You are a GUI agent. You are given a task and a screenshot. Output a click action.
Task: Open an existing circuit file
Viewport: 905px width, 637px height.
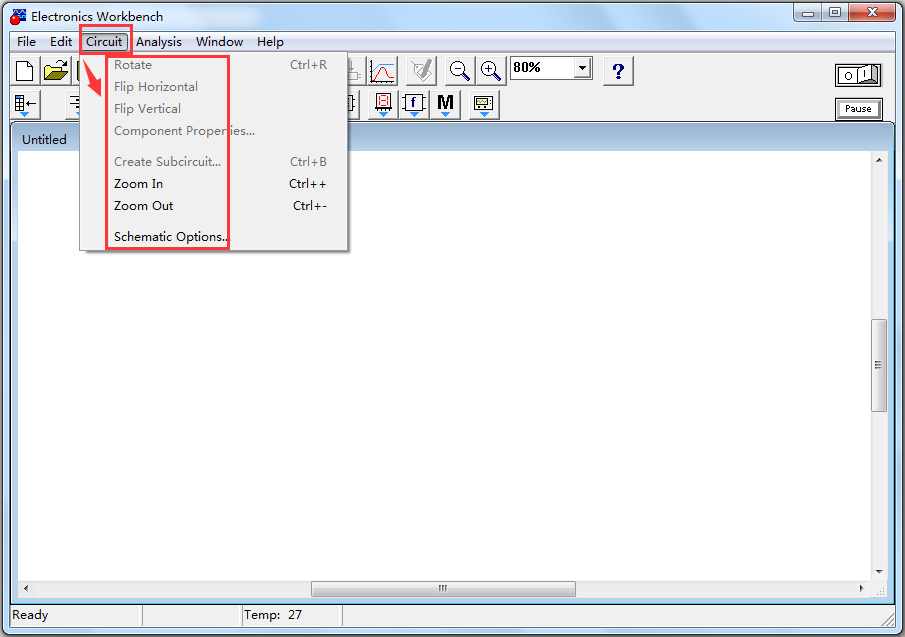(56, 71)
